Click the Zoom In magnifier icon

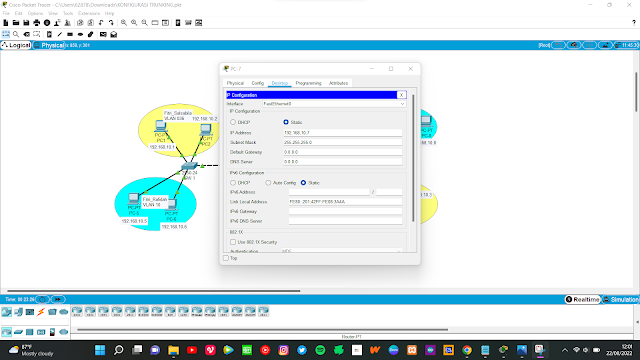coord(124,23)
